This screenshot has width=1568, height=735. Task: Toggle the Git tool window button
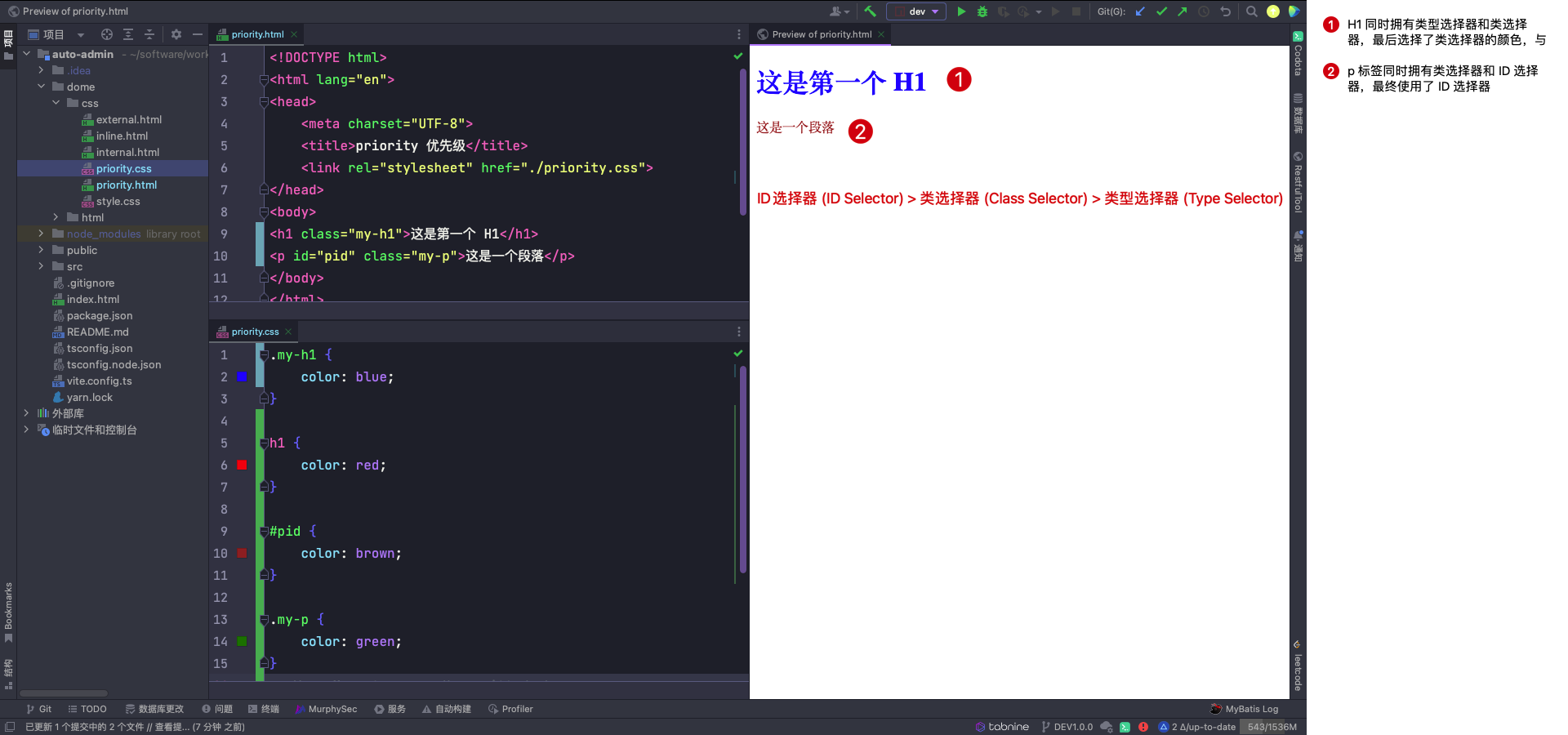click(x=38, y=709)
